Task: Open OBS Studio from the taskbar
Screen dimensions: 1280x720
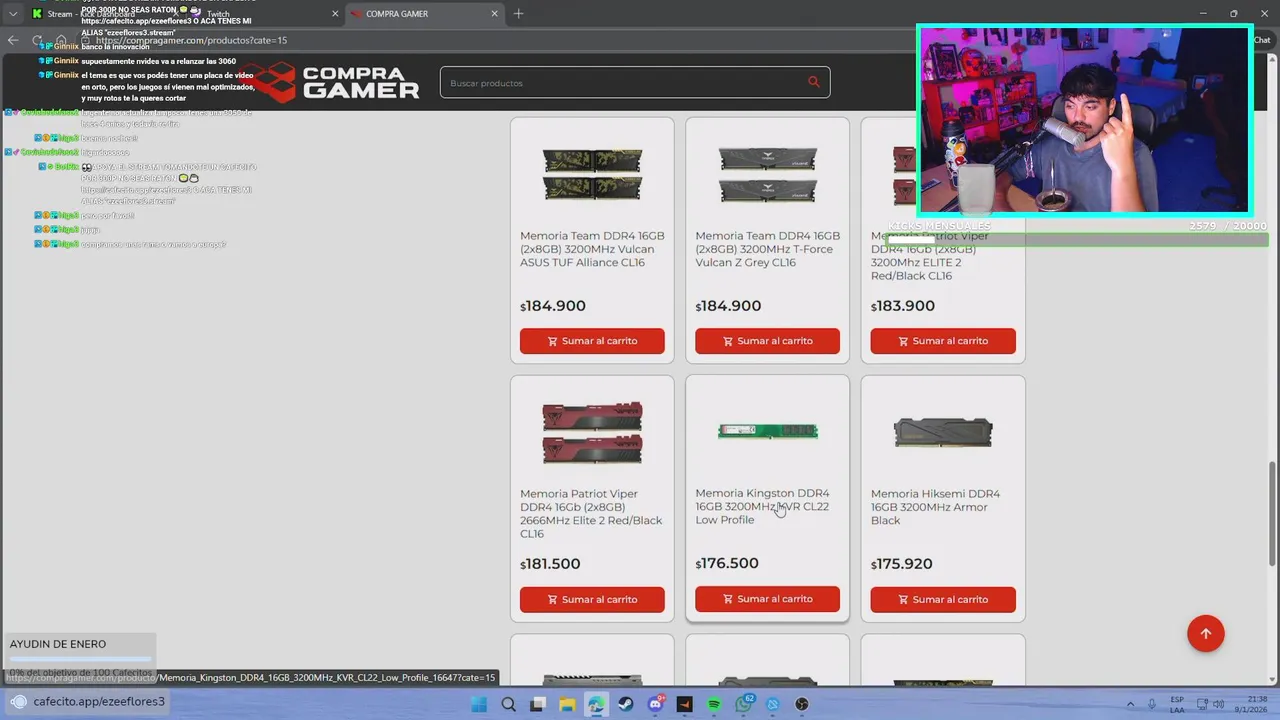Action: (x=802, y=704)
